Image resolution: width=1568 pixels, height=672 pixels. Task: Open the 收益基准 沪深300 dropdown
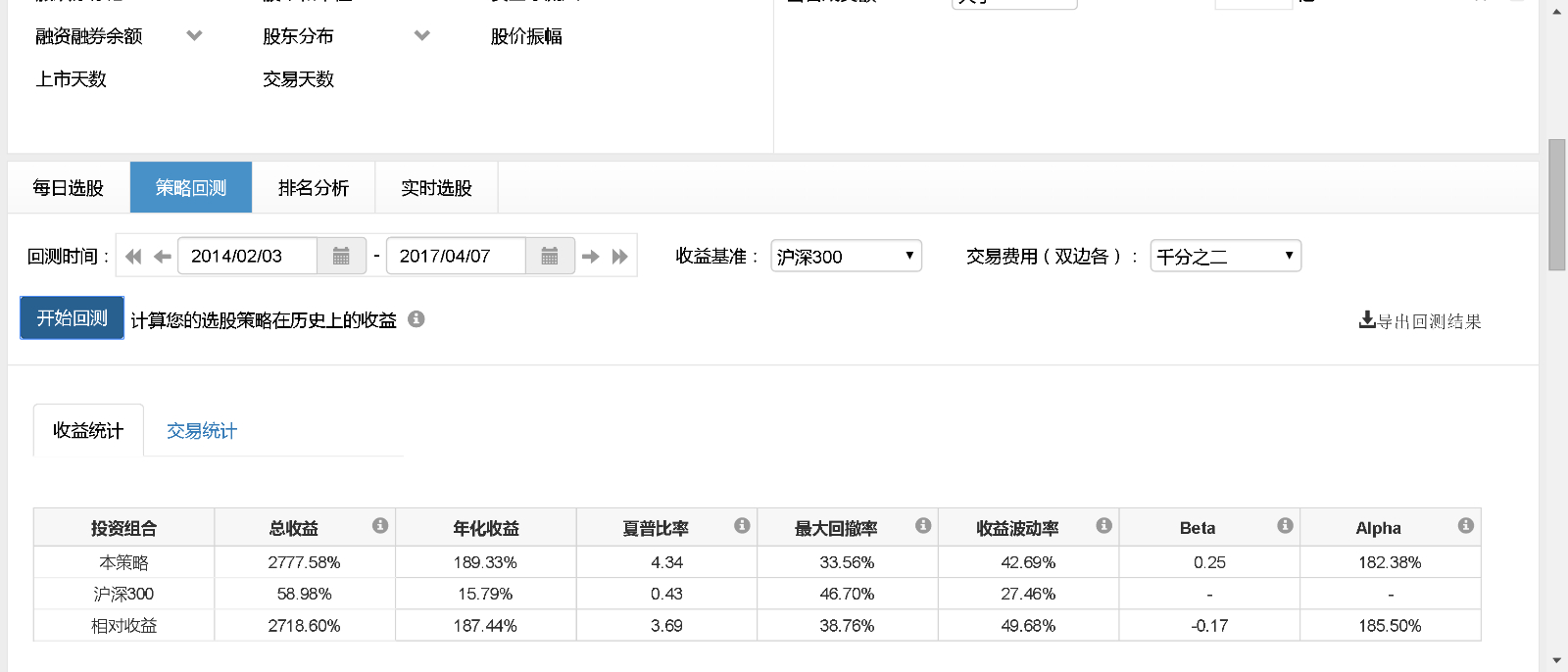pyautogui.click(x=846, y=256)
